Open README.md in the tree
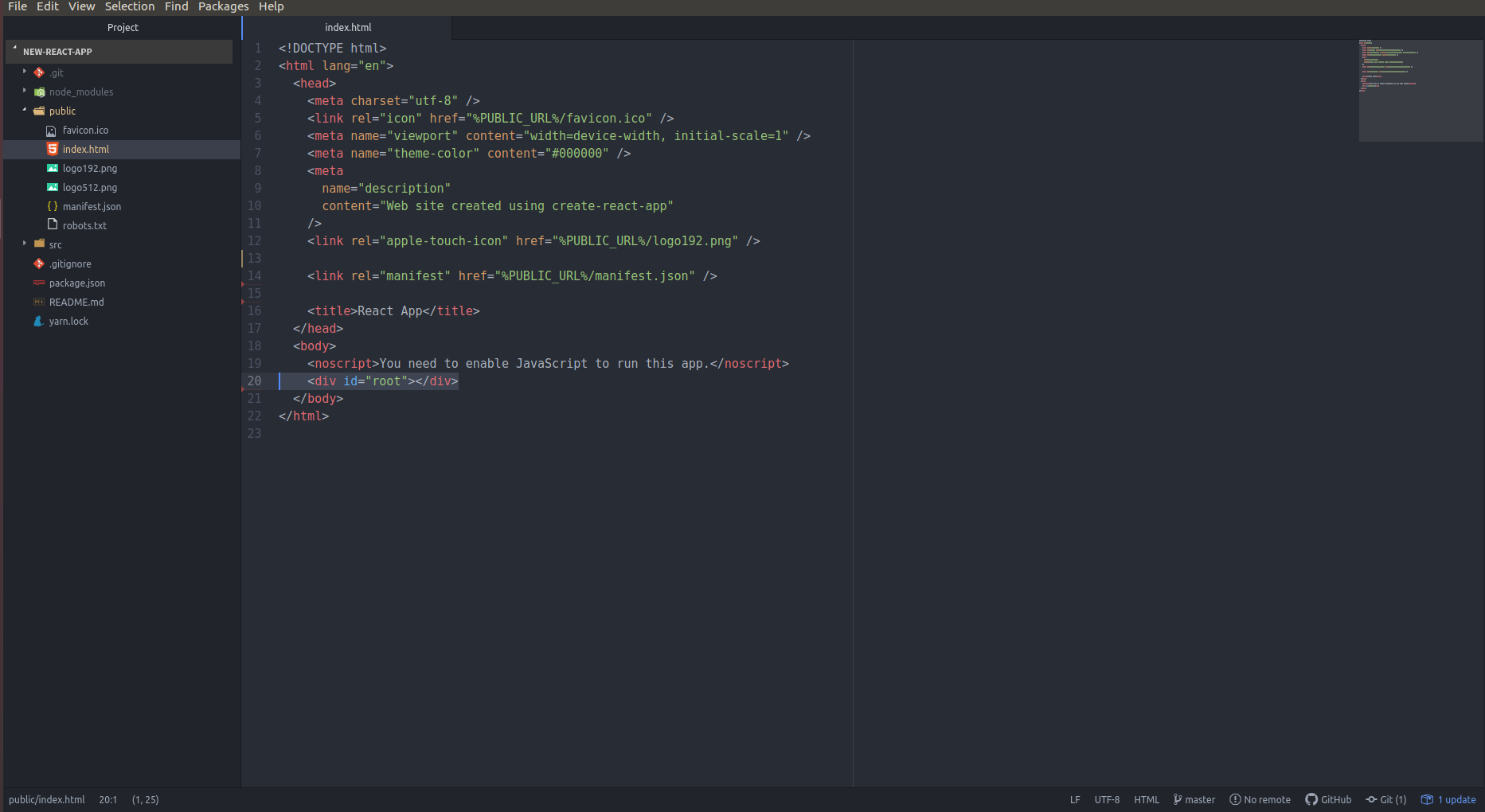The image size is (1485, 812). 76,302
